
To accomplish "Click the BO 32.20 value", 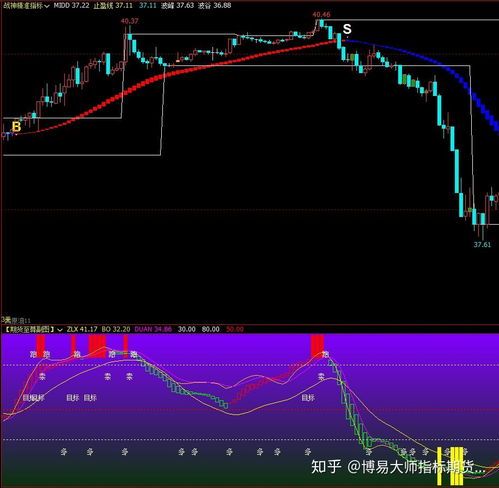I will tap(116, 329).
